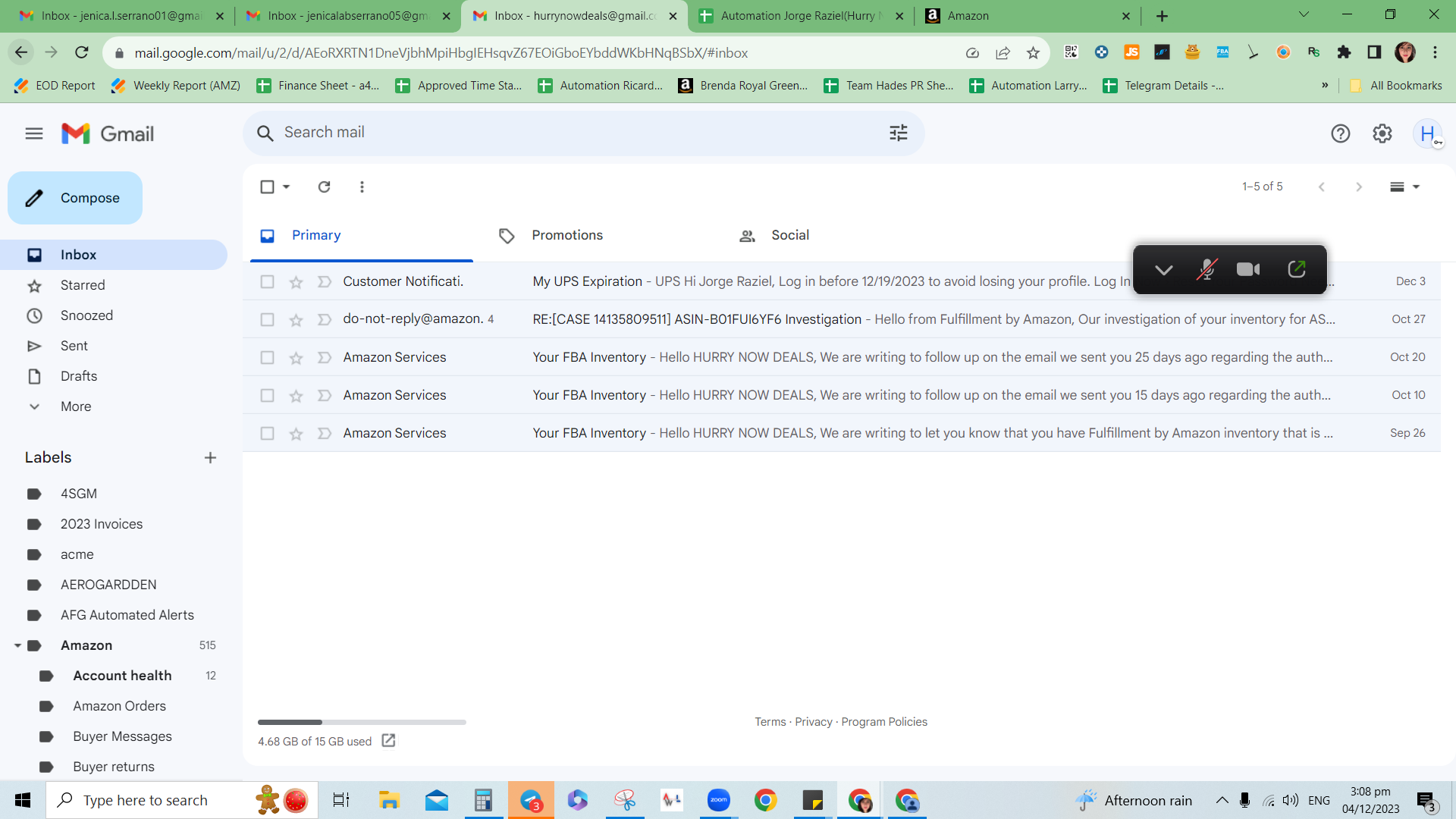Click the storage usage progress bar
The image size is (1456, 819).
pyautogui.click(x=362, y=722)
